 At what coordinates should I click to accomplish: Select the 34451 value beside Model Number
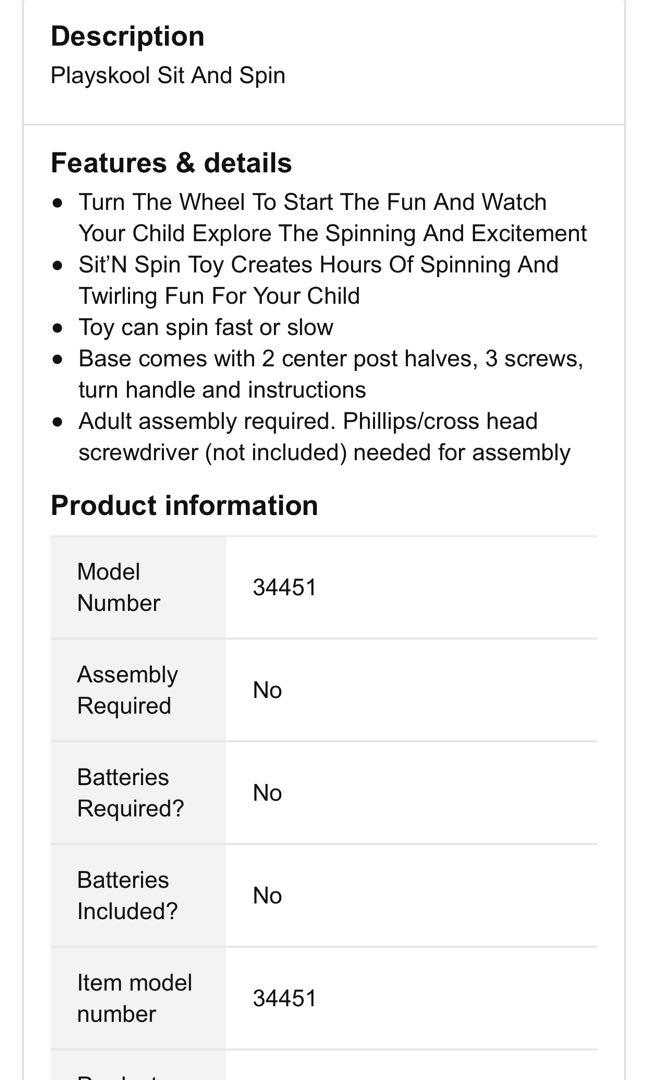284,587
